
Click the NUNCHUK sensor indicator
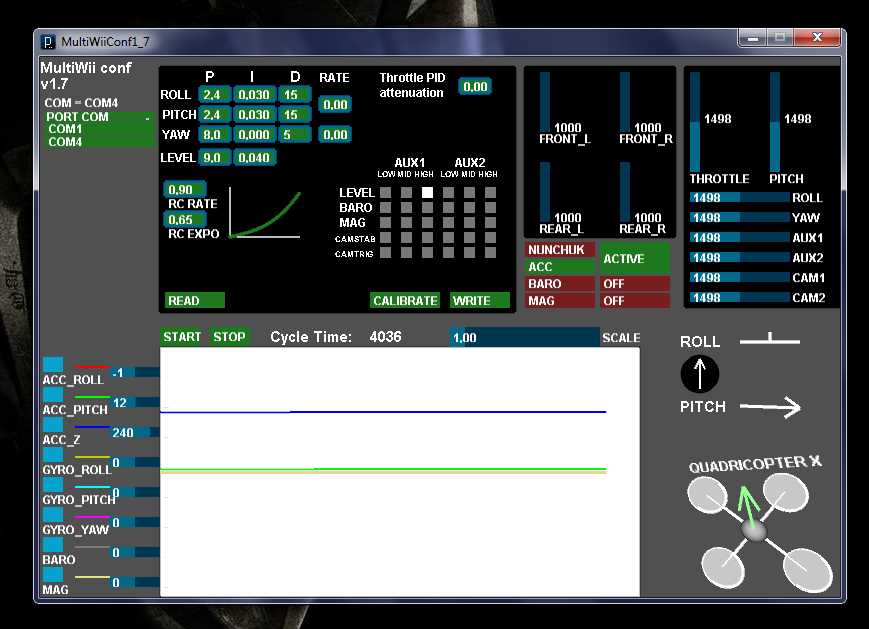(x=560, y=249)
